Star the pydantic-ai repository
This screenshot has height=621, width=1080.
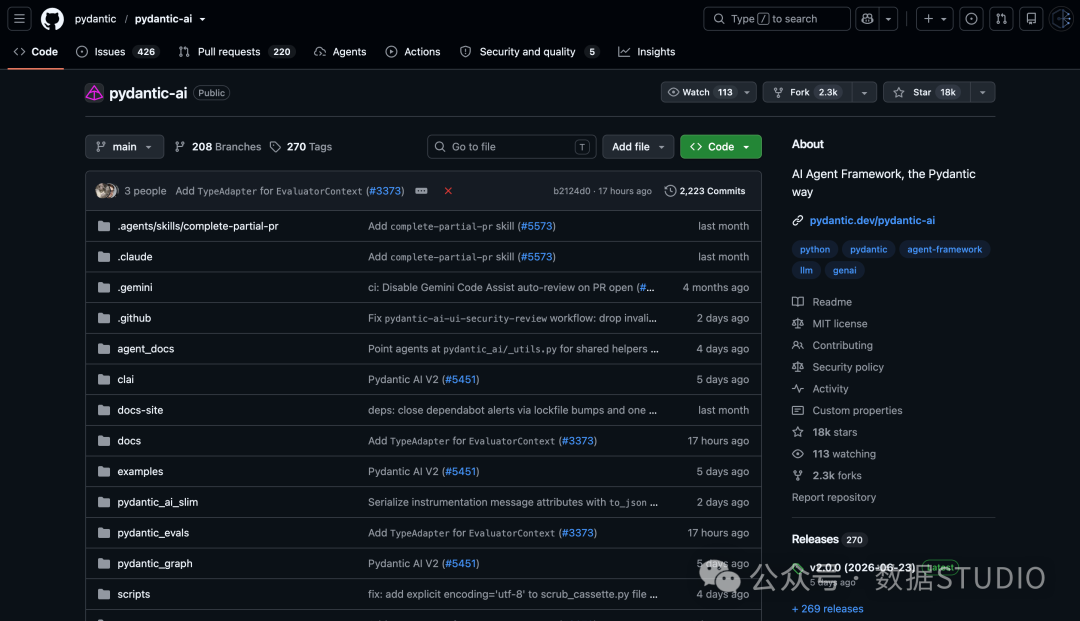927,92
